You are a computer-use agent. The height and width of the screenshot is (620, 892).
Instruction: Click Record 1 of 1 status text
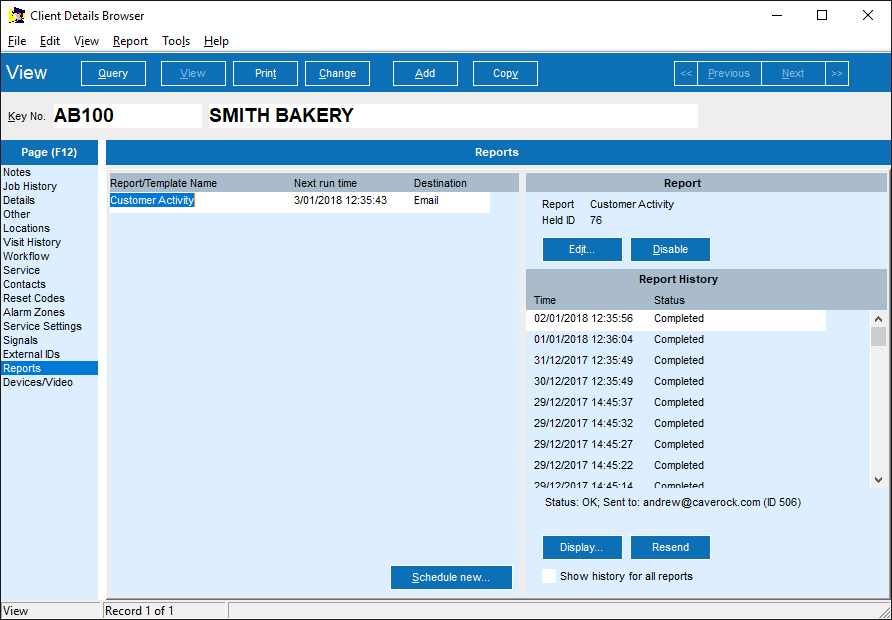pyautogui.click(x=139, y=611)
